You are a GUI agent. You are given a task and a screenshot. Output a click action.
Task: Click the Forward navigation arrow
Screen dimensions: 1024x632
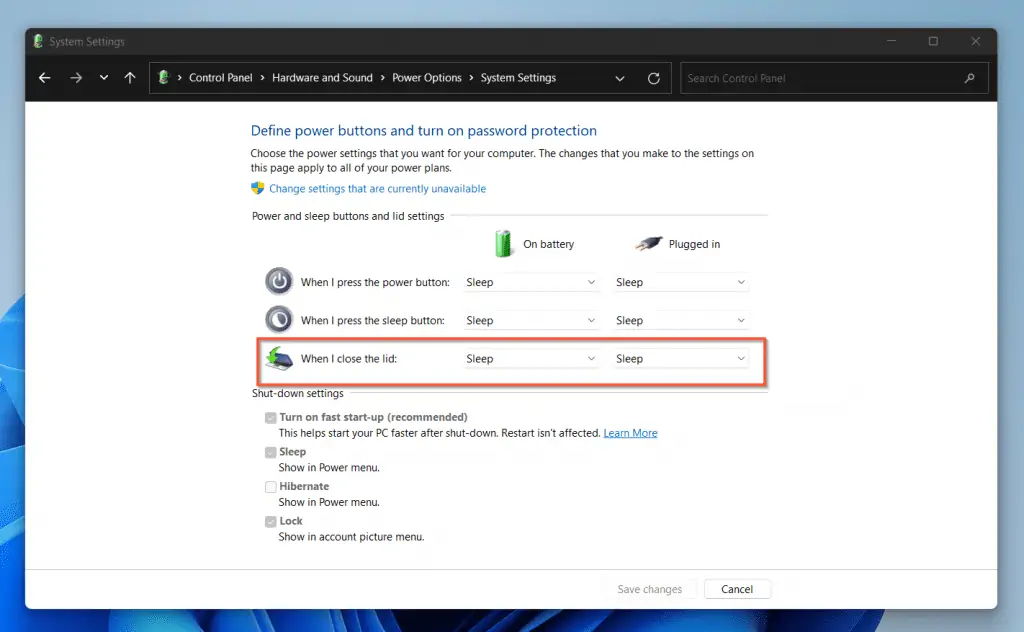[x=76, y=78]
